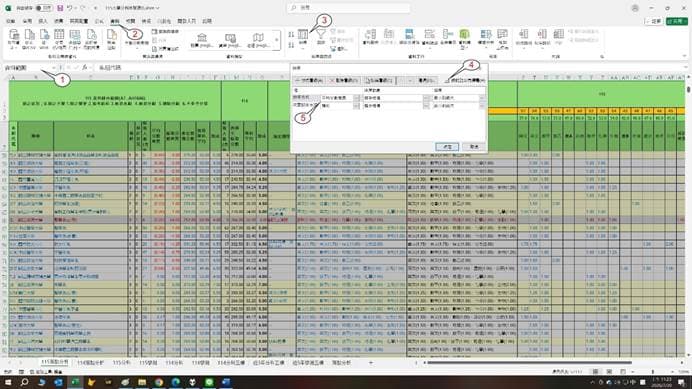
Task: Click the horizontal scrollbar at bottom
Action: point(530,363)
